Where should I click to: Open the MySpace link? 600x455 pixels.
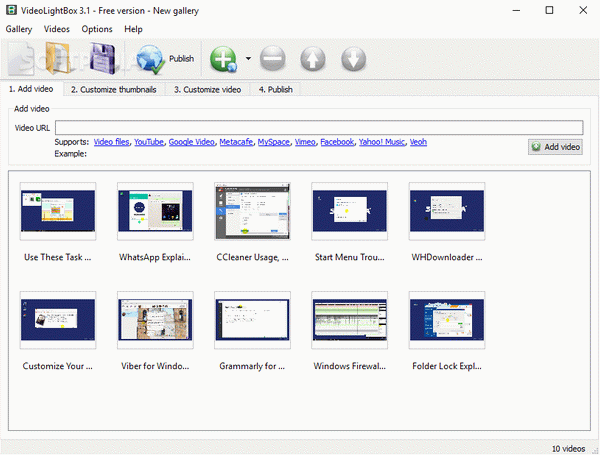[274, 142]
